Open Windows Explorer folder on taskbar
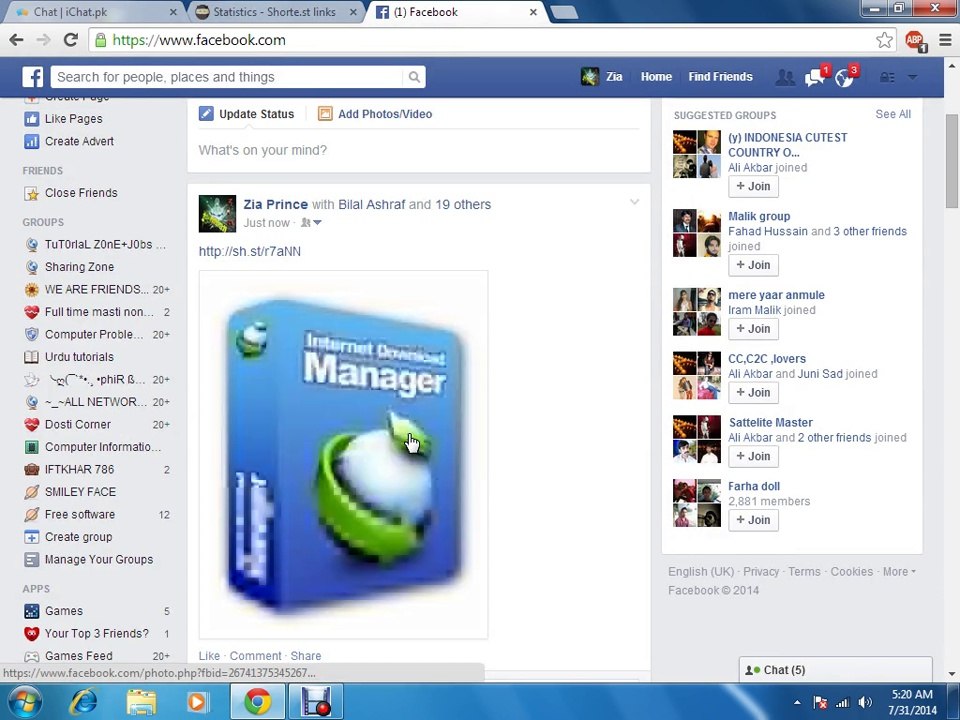 pyautogui.click(x=141, y=702)
